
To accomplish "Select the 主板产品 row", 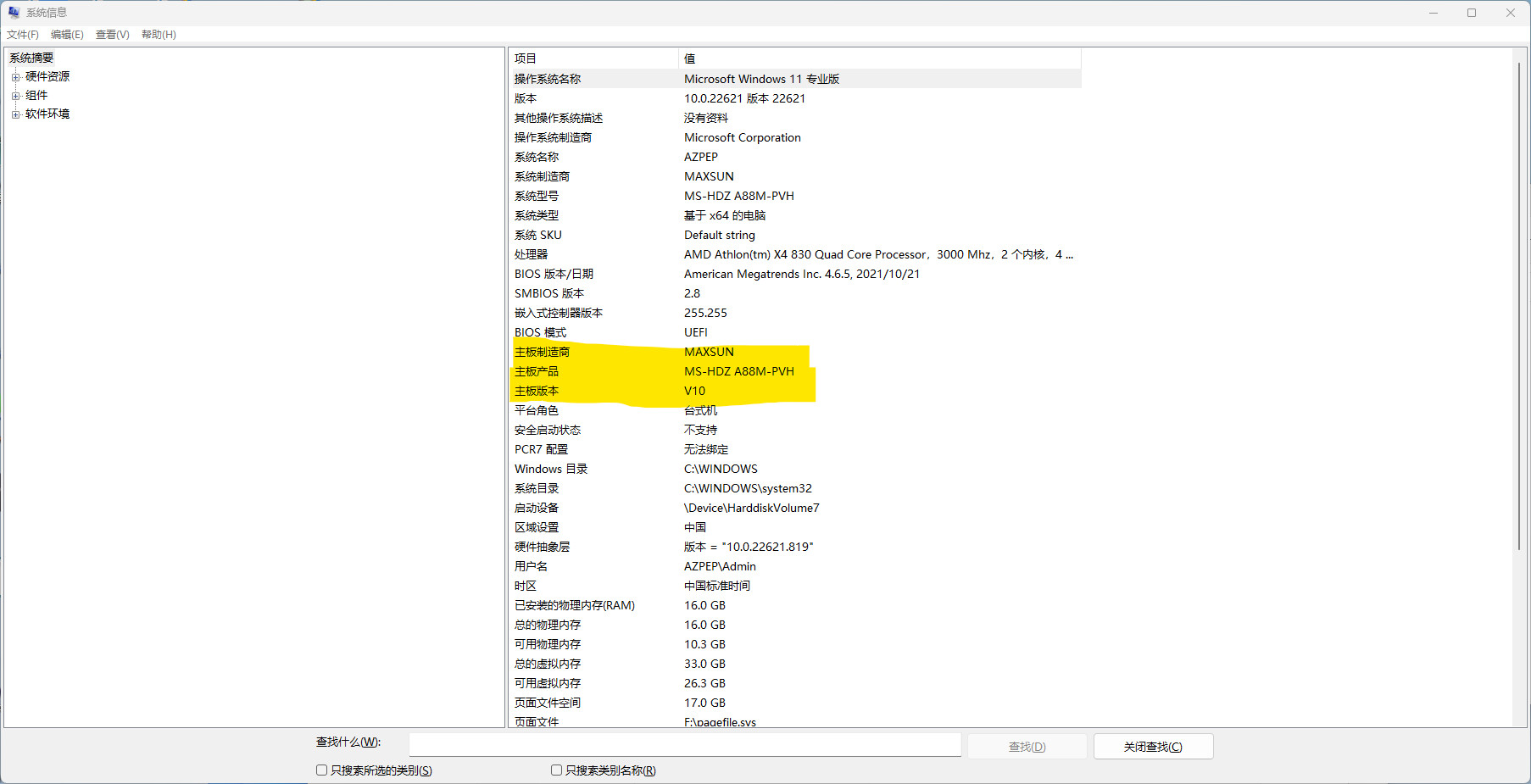I will (795, 371).
